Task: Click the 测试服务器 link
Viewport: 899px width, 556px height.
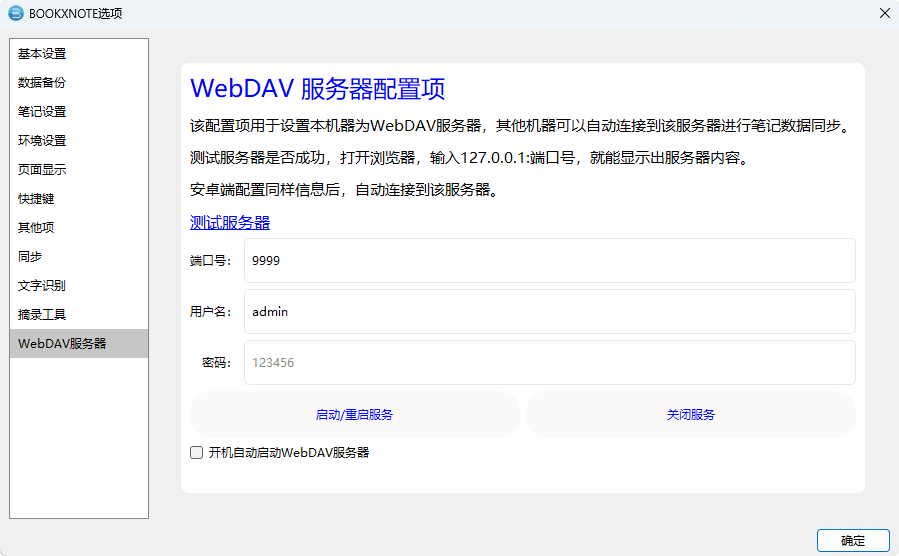Action: (230, 222)
